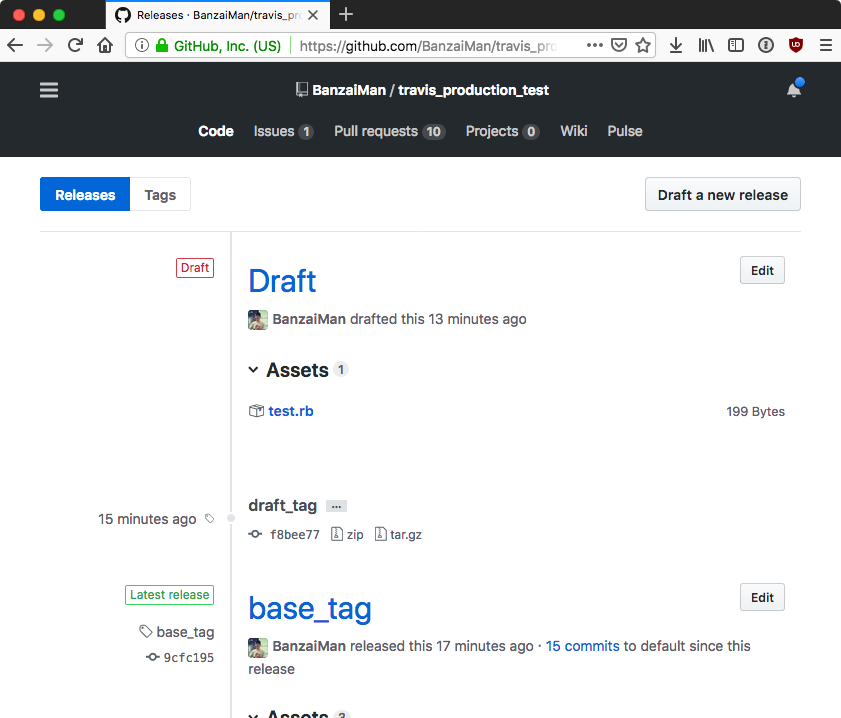The height and width of the screenshot is (718, 841).
Task: Open the GitHub notifications bell
Action: 793,90
